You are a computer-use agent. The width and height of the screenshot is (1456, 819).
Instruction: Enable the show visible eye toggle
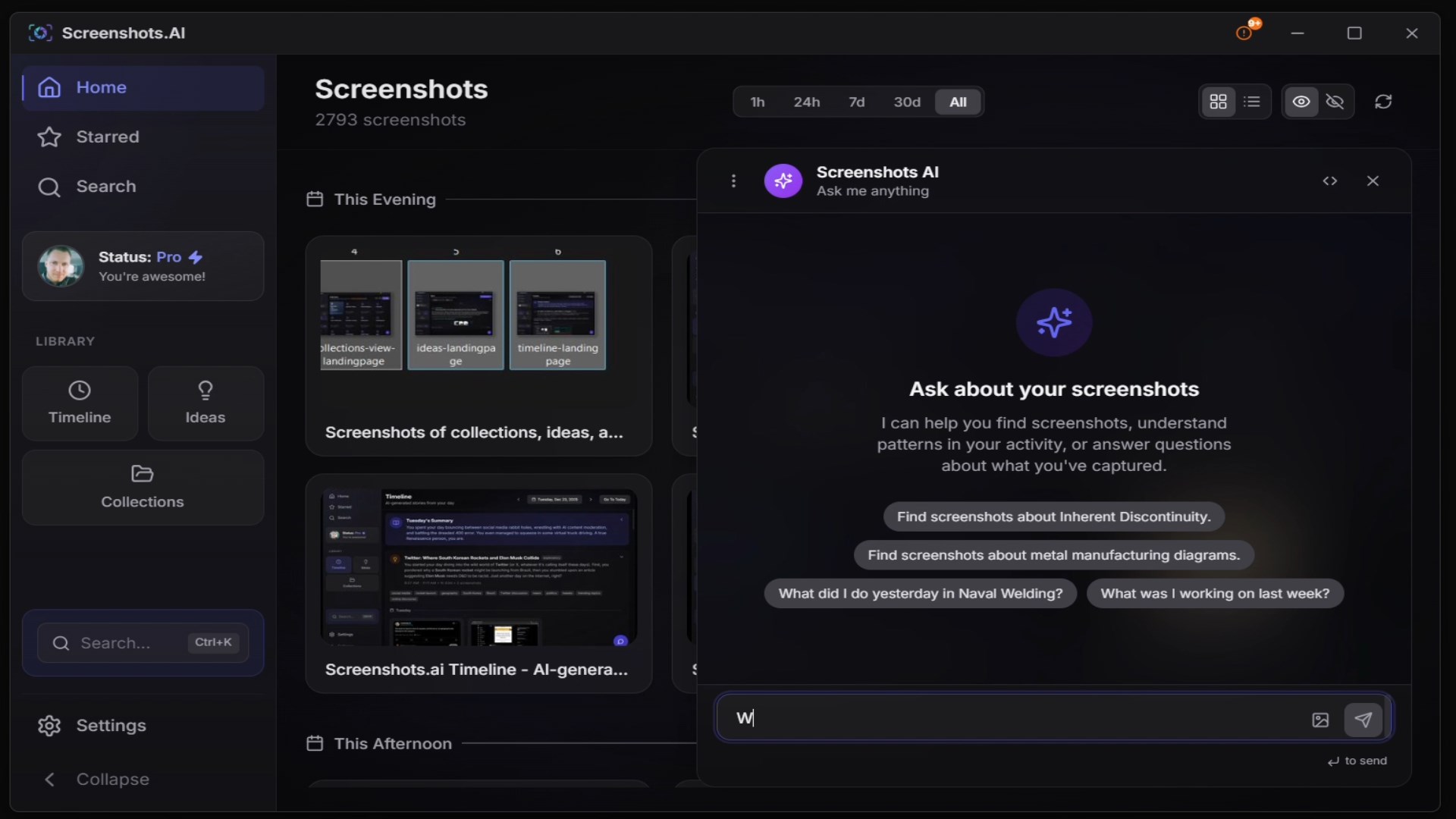(1301, 102)
